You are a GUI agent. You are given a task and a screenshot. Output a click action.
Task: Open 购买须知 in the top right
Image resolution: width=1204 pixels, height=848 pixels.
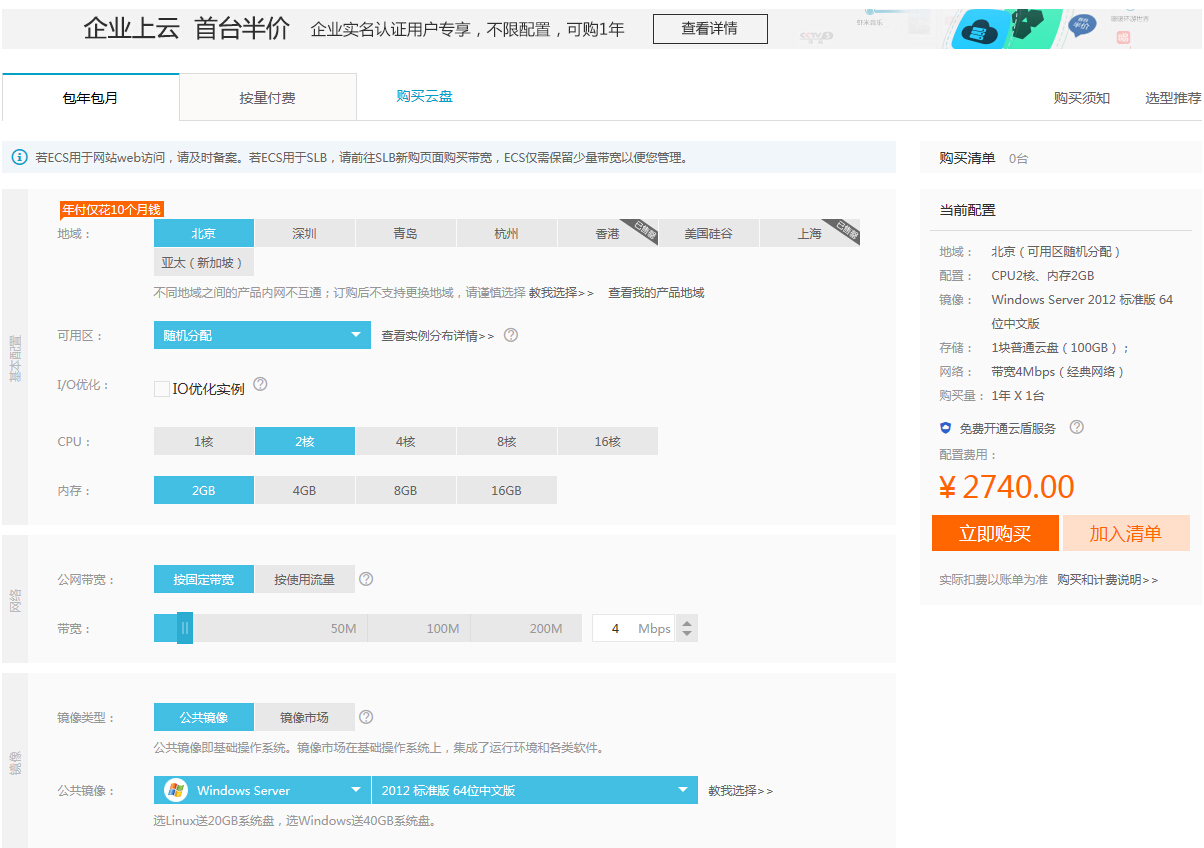(1082, 98)
